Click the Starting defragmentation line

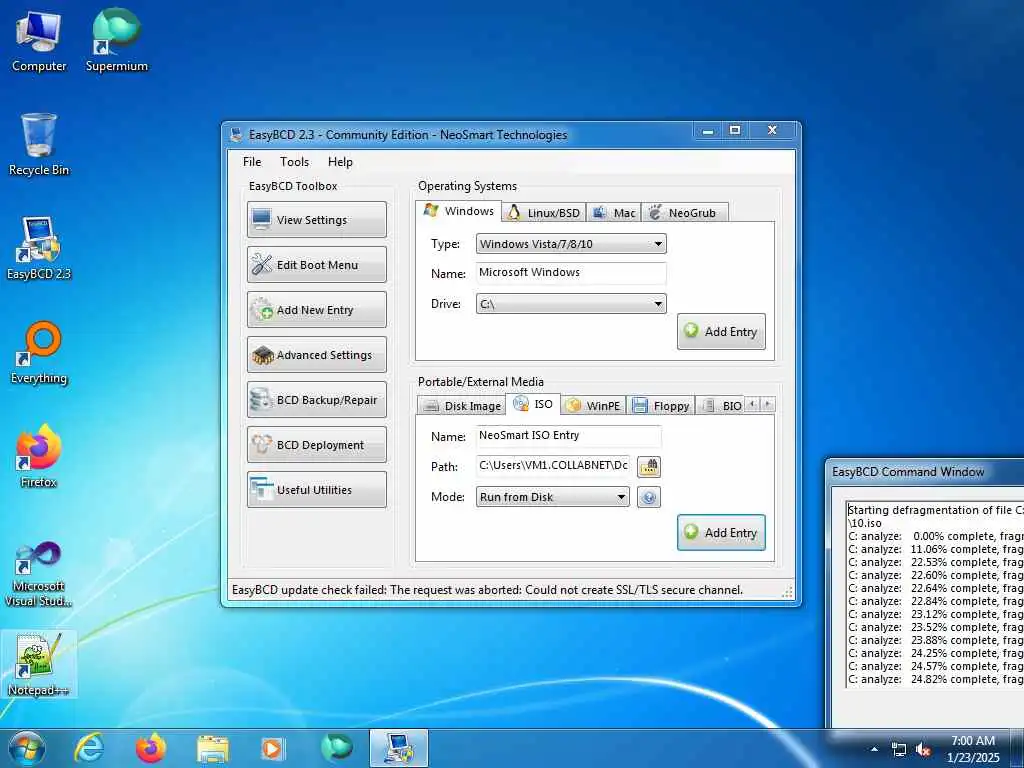(935, 510)
